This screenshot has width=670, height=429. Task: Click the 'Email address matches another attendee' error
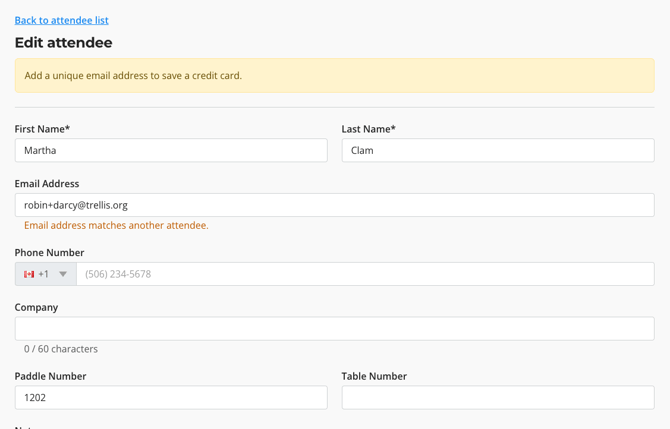point(116,226)
